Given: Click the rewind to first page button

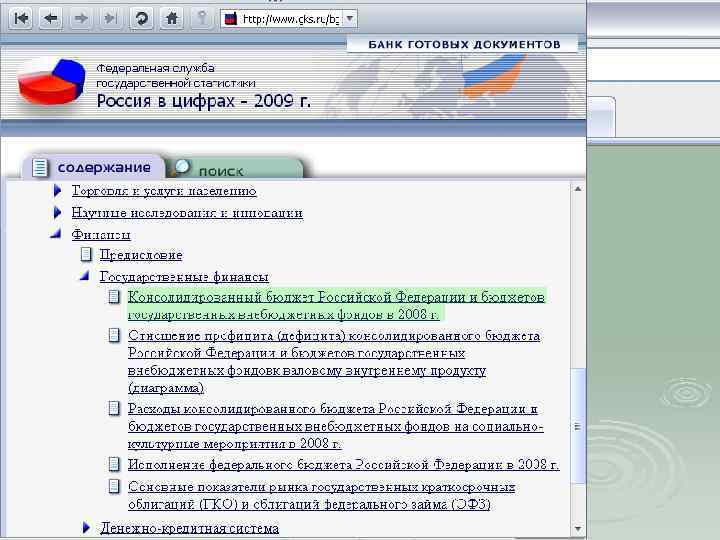Looking at the screenshot, I should pyautogui.click(x=21, y=18).
